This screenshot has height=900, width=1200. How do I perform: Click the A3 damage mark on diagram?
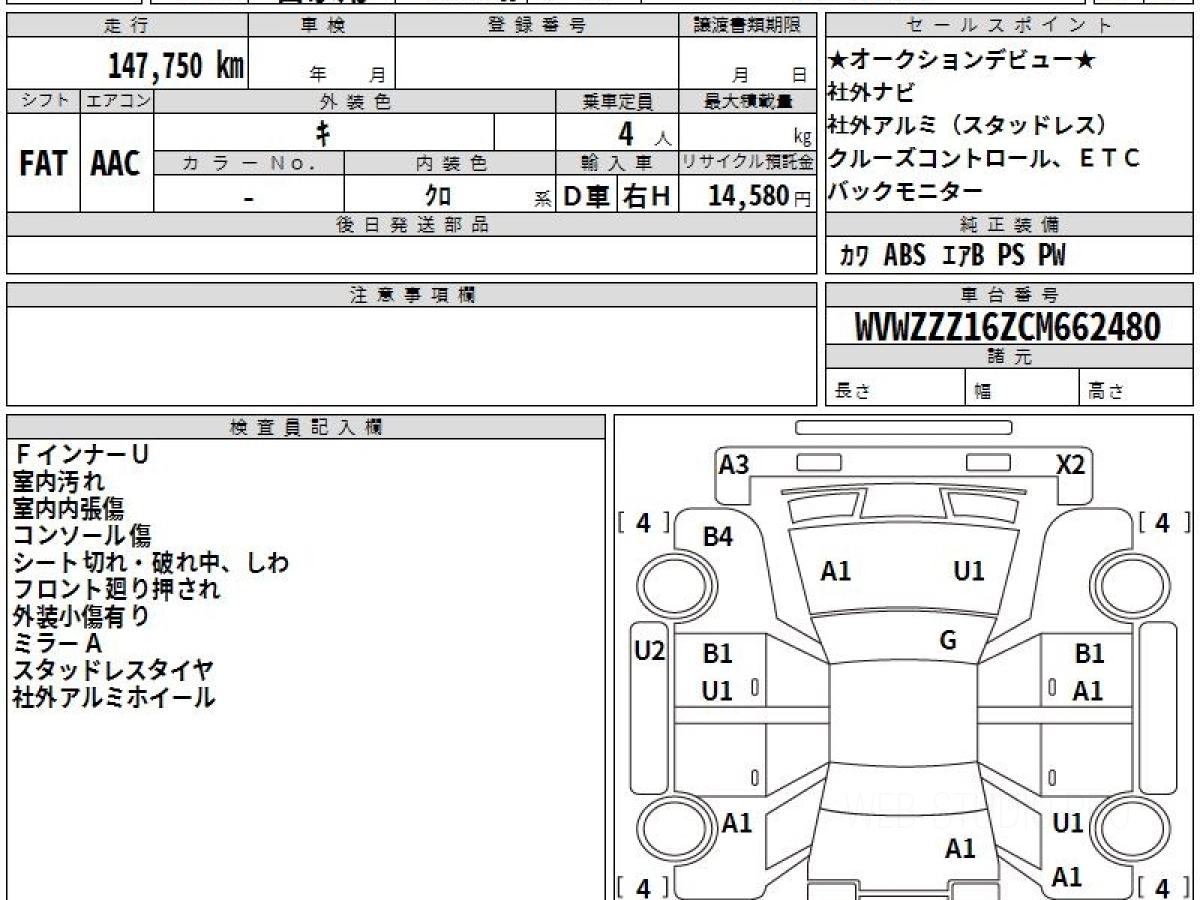pyautogui.click(x=734, y=464)
